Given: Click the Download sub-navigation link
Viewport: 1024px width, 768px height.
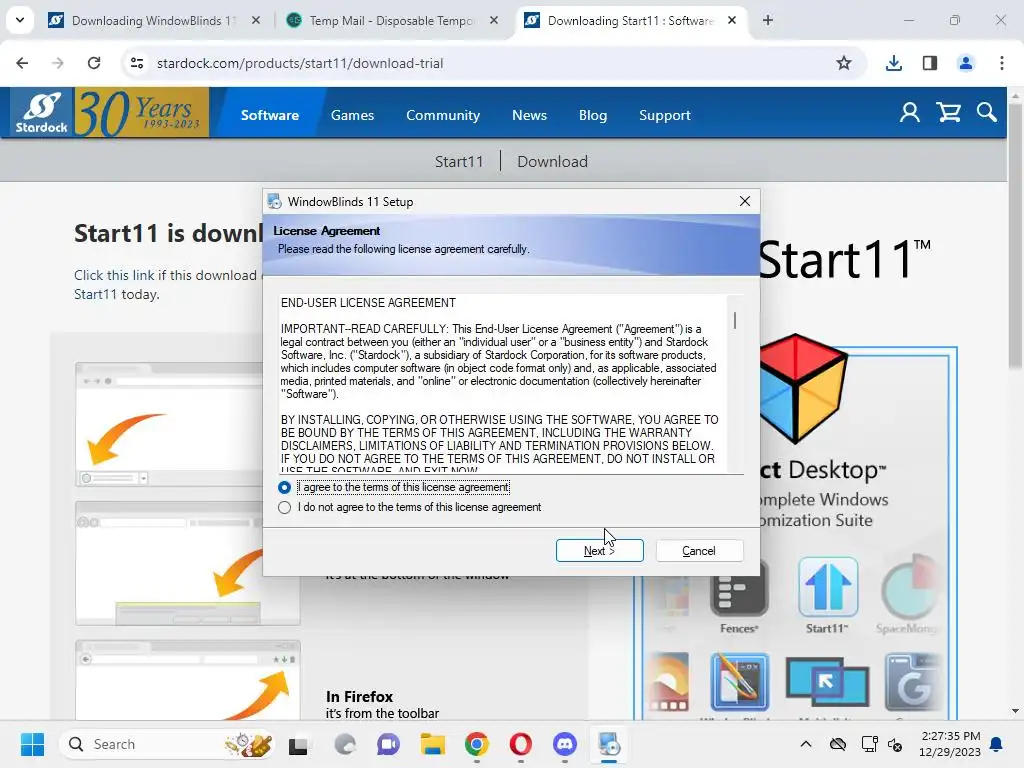Looking at the screenshot, I should (x=552, y=161).
